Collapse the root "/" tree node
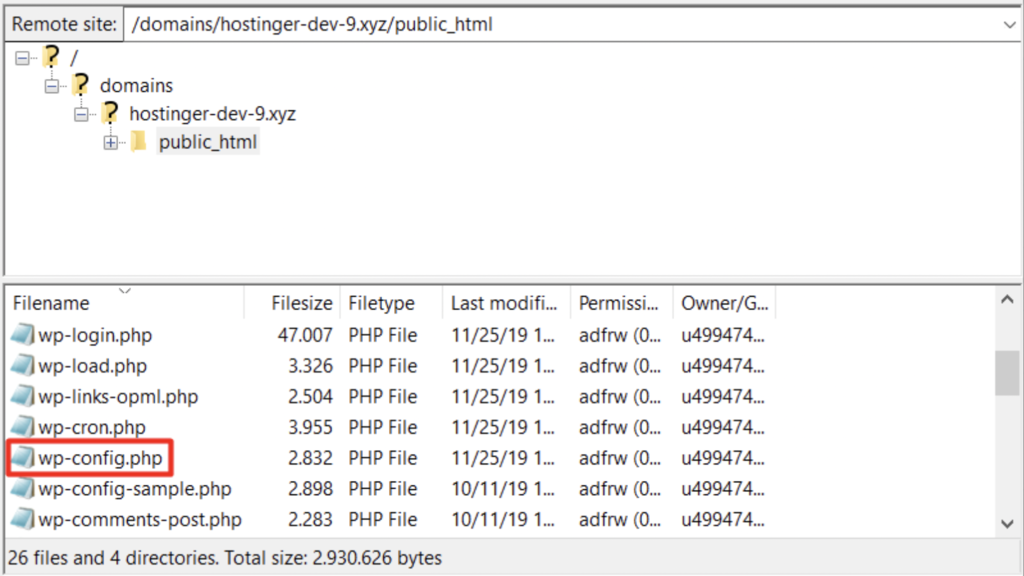The image size is (1024, 576). (x=23, y=57)
